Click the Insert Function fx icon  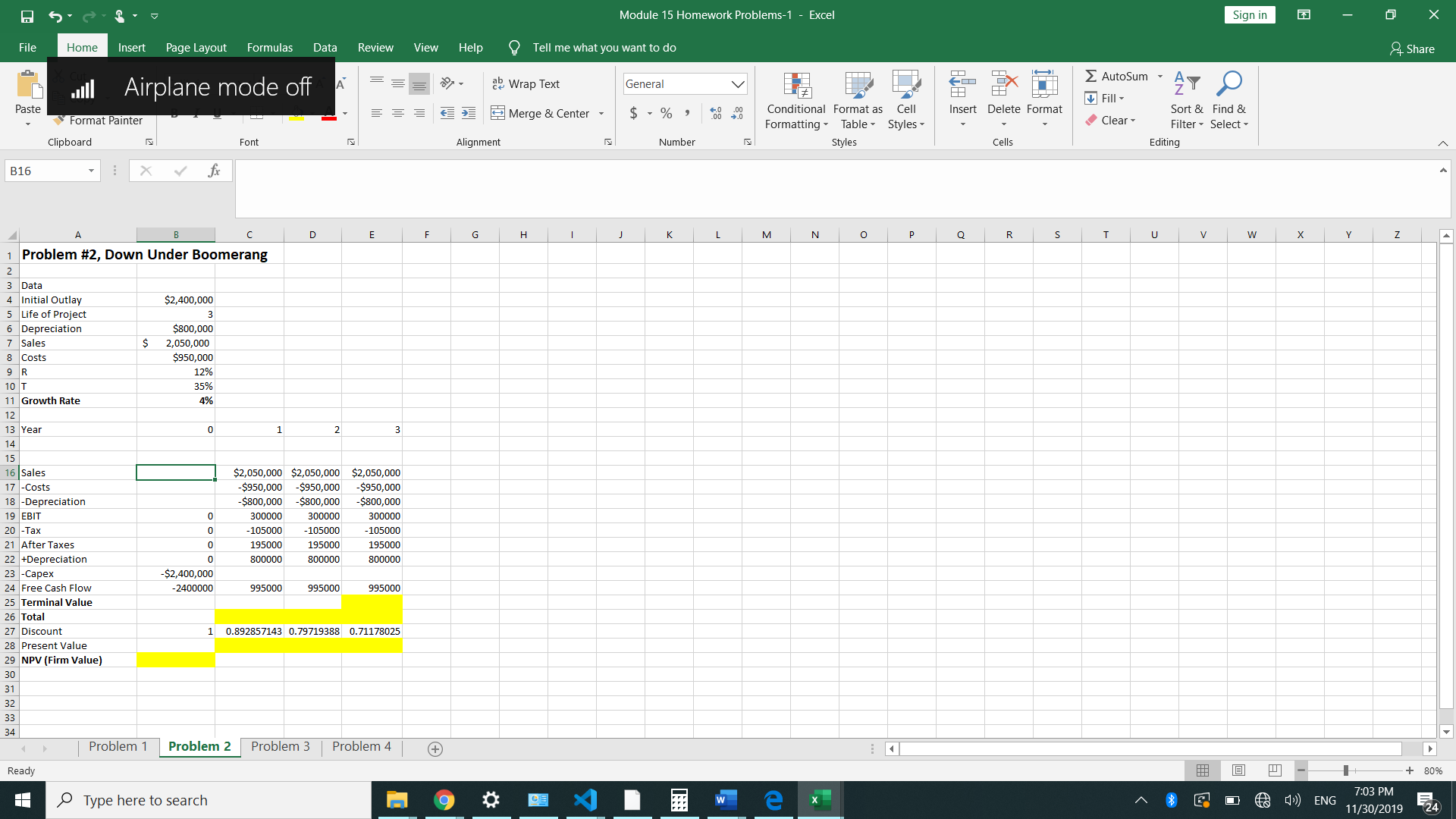pyautogui.click(x=214, y=171)
